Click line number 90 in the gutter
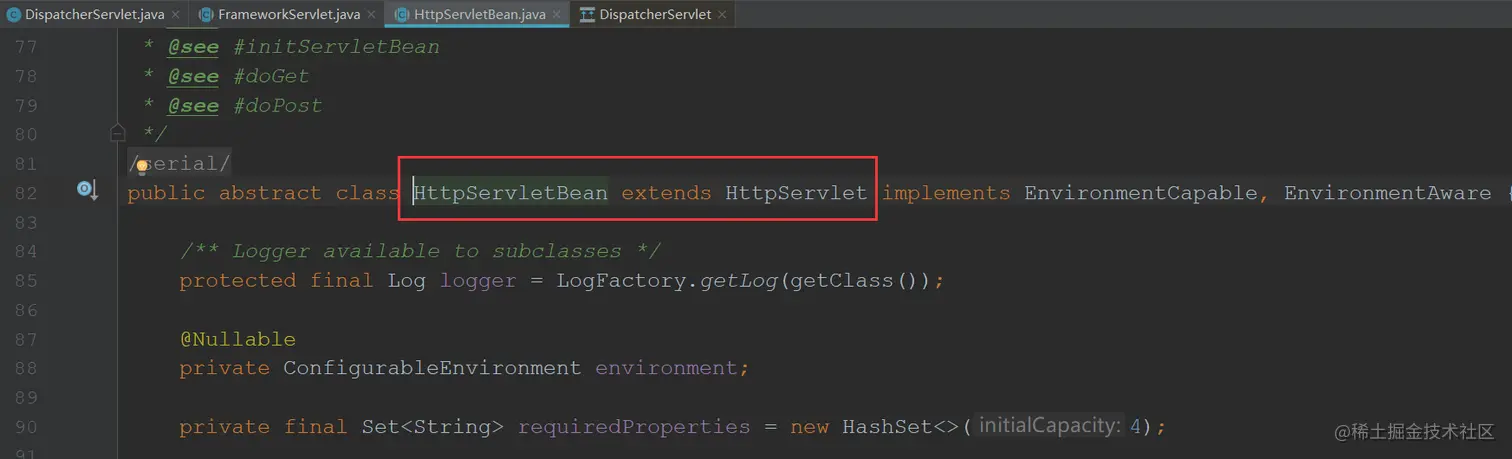Screen dimensions: 1512x459 click(26, 427)
